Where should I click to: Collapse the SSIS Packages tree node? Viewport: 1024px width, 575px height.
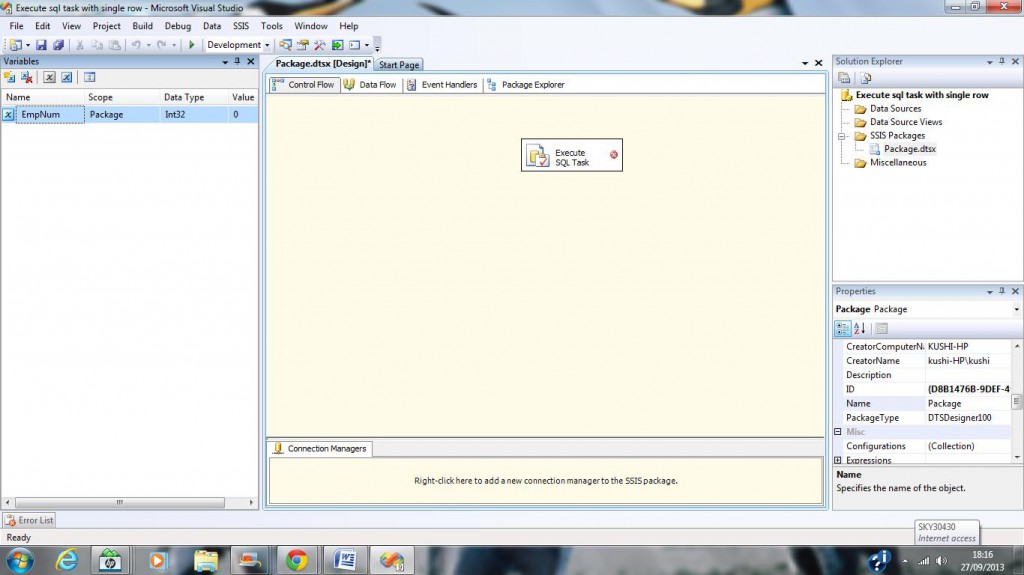(842, 135)
